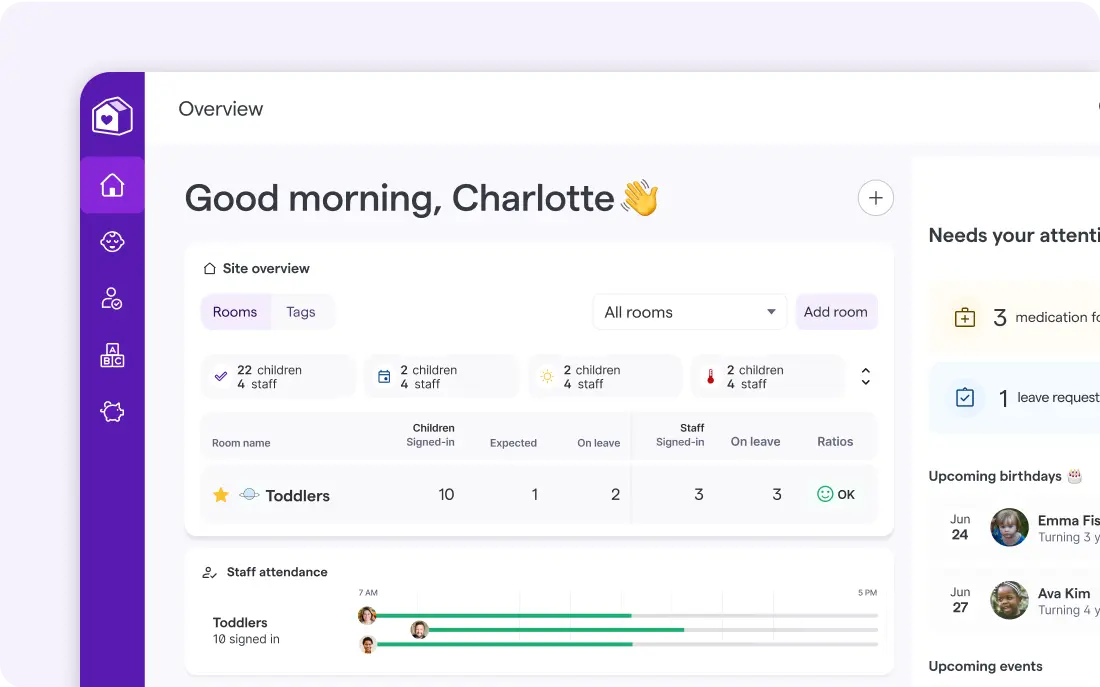Click the Jun 27 birthday date
1100x687 pixels.
(960, 600)
